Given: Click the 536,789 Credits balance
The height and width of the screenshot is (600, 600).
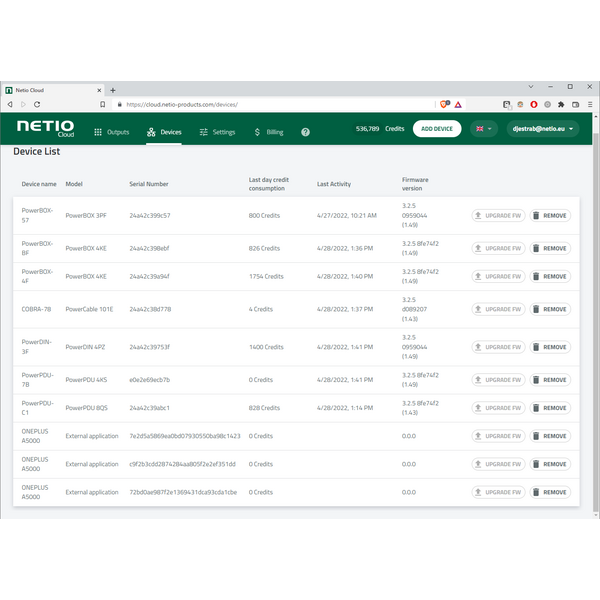Looking at the screenshot, I should [x=380, y=129].
